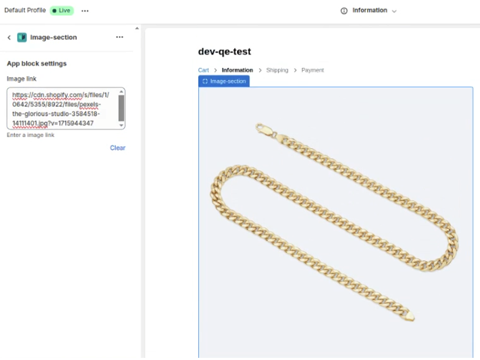
Task: Click the Image link scrollbar thumb
Action: [x=121, y=108]
